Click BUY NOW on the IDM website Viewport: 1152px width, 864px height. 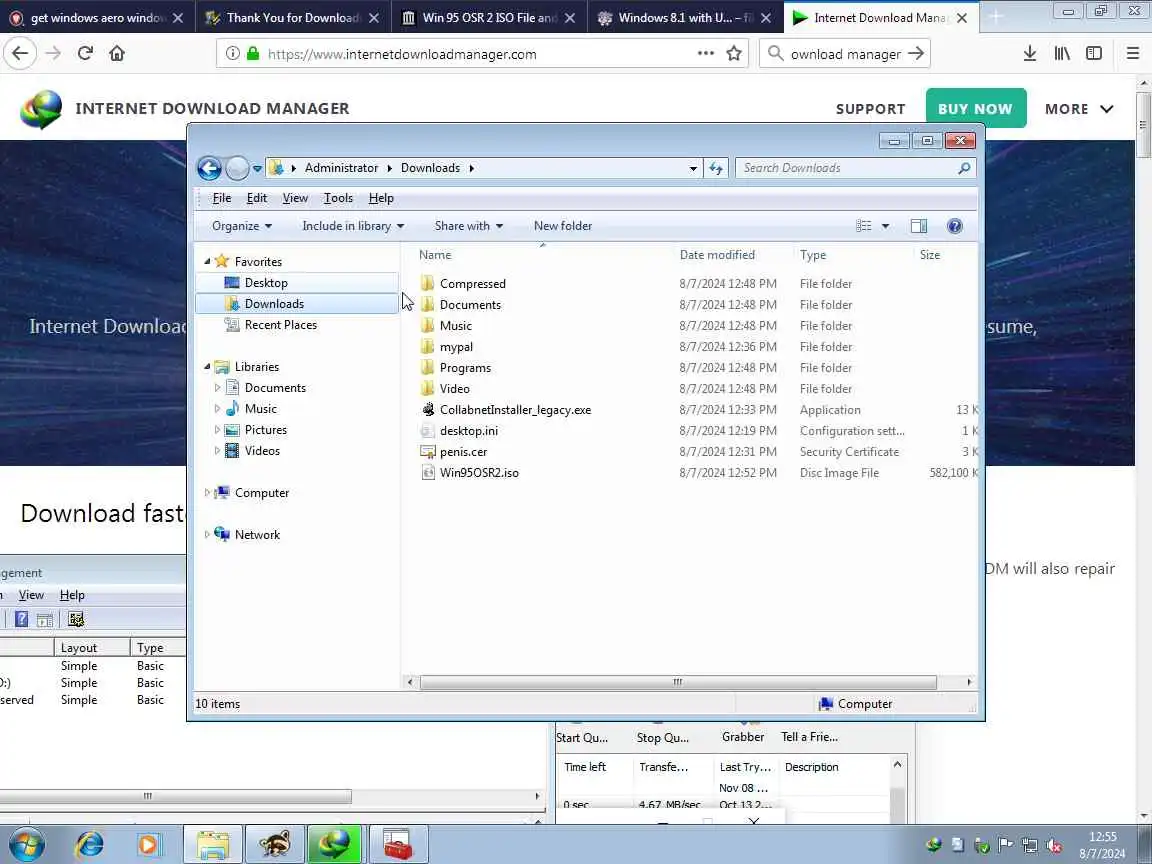pyautogui.click(x=976, y=109)
